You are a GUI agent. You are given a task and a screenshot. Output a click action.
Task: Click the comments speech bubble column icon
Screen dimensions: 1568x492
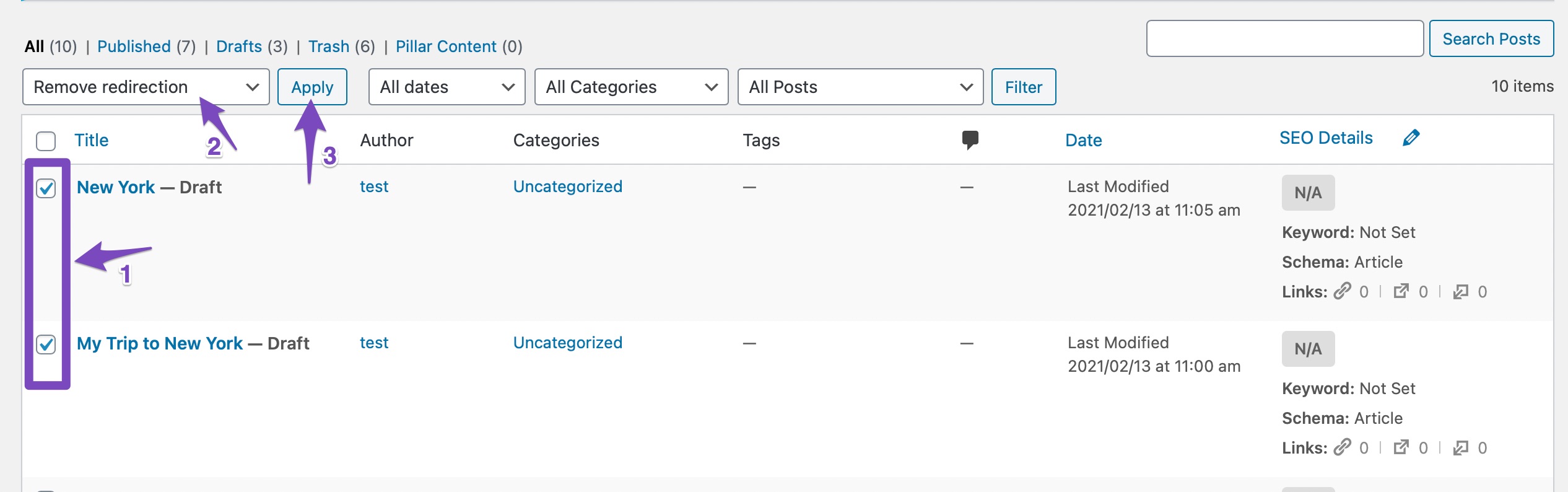(970, 139)
